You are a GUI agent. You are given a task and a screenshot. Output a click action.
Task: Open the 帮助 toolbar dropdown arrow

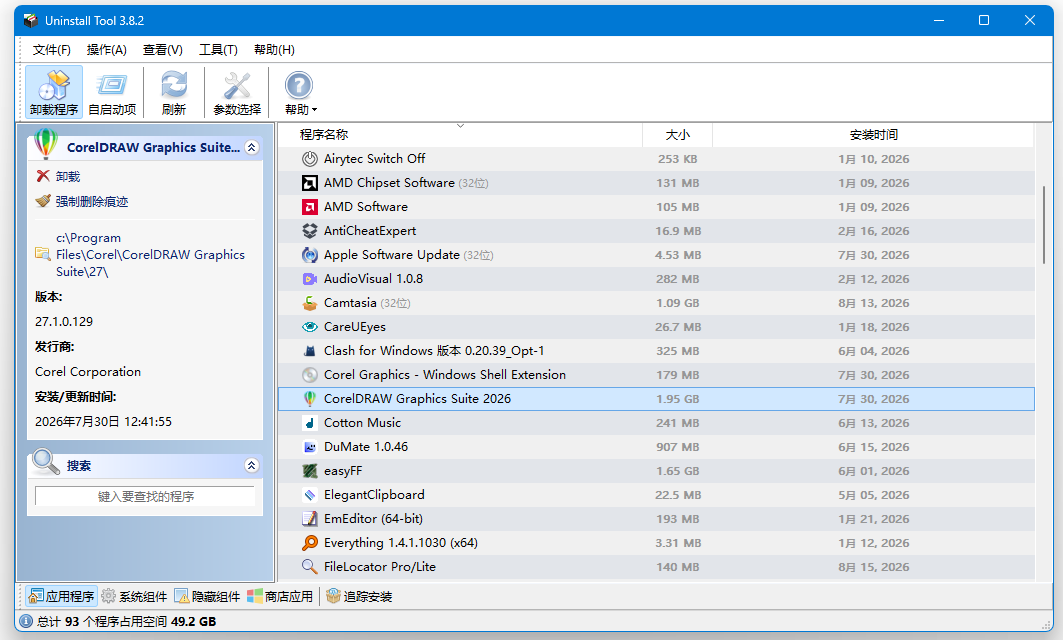point(315,110)
